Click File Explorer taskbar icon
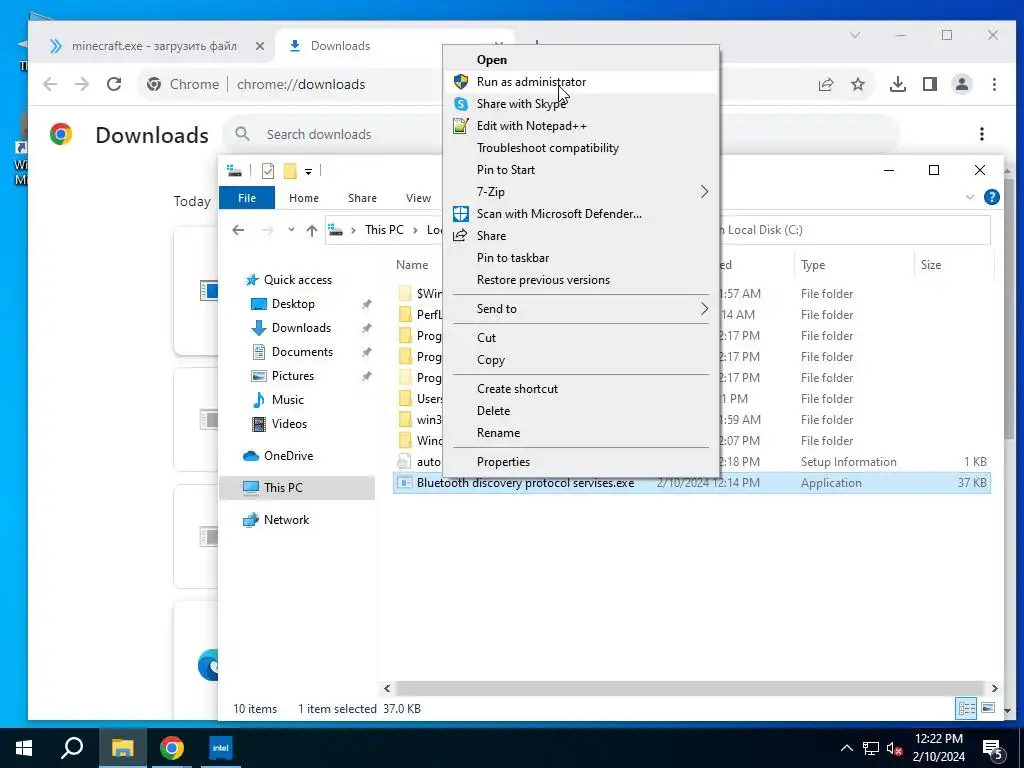 pyautogui.click(x=122, y=748)
